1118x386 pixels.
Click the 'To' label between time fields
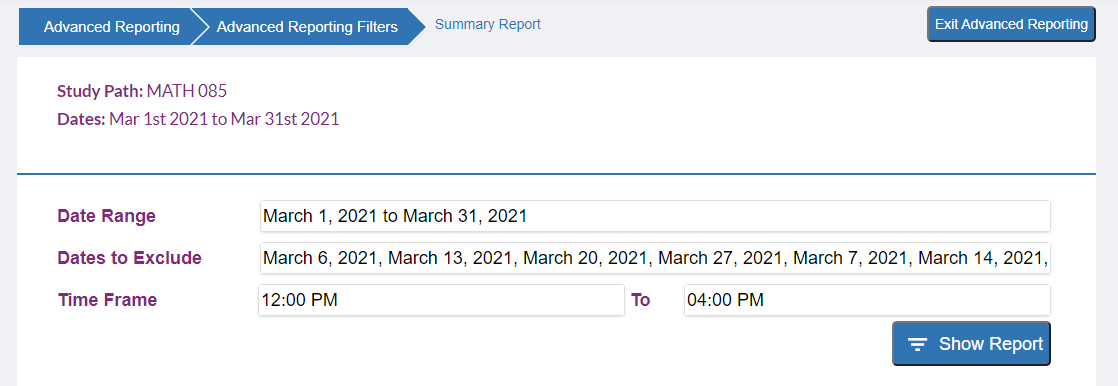coord(641,300)
